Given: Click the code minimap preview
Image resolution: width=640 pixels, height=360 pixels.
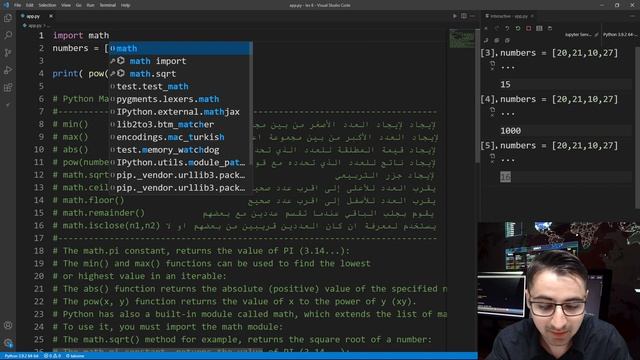Looking at the screenshot, I should point(462,39).
